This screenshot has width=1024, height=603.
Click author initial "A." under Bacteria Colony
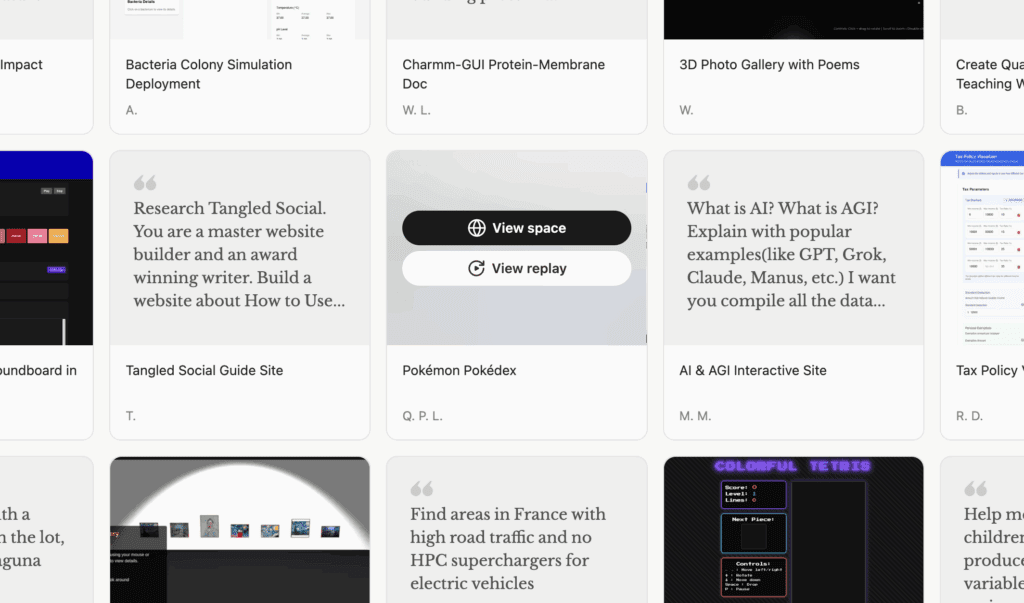[x=131, y=110]
